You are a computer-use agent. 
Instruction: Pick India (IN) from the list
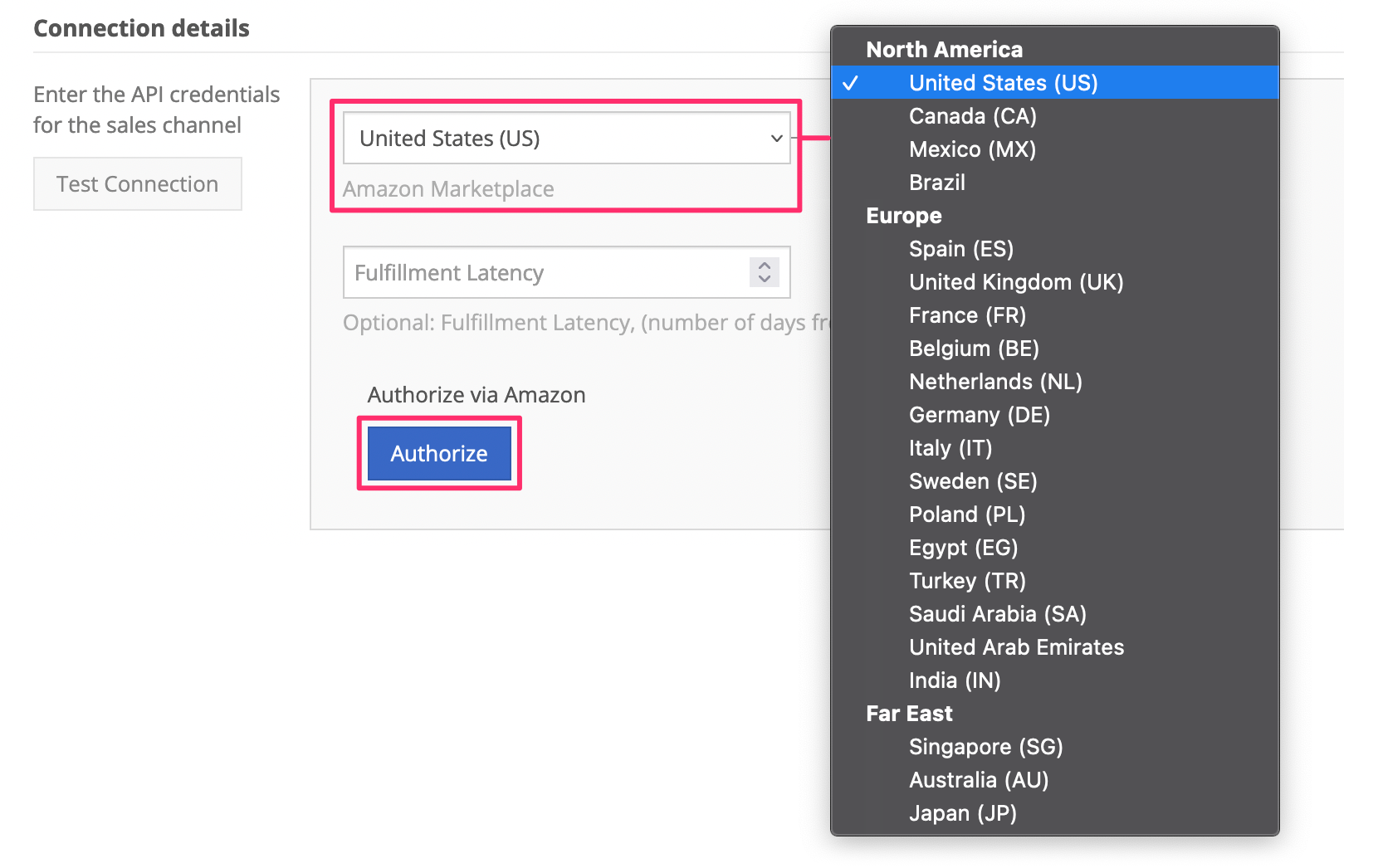click(1055, 680)
